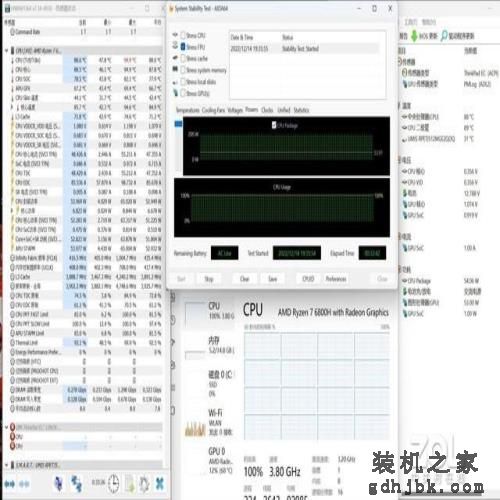Expand the core temperatures row in HWiNFO
The height and width of the screenshot is (500, 500).
coord(12,107)
